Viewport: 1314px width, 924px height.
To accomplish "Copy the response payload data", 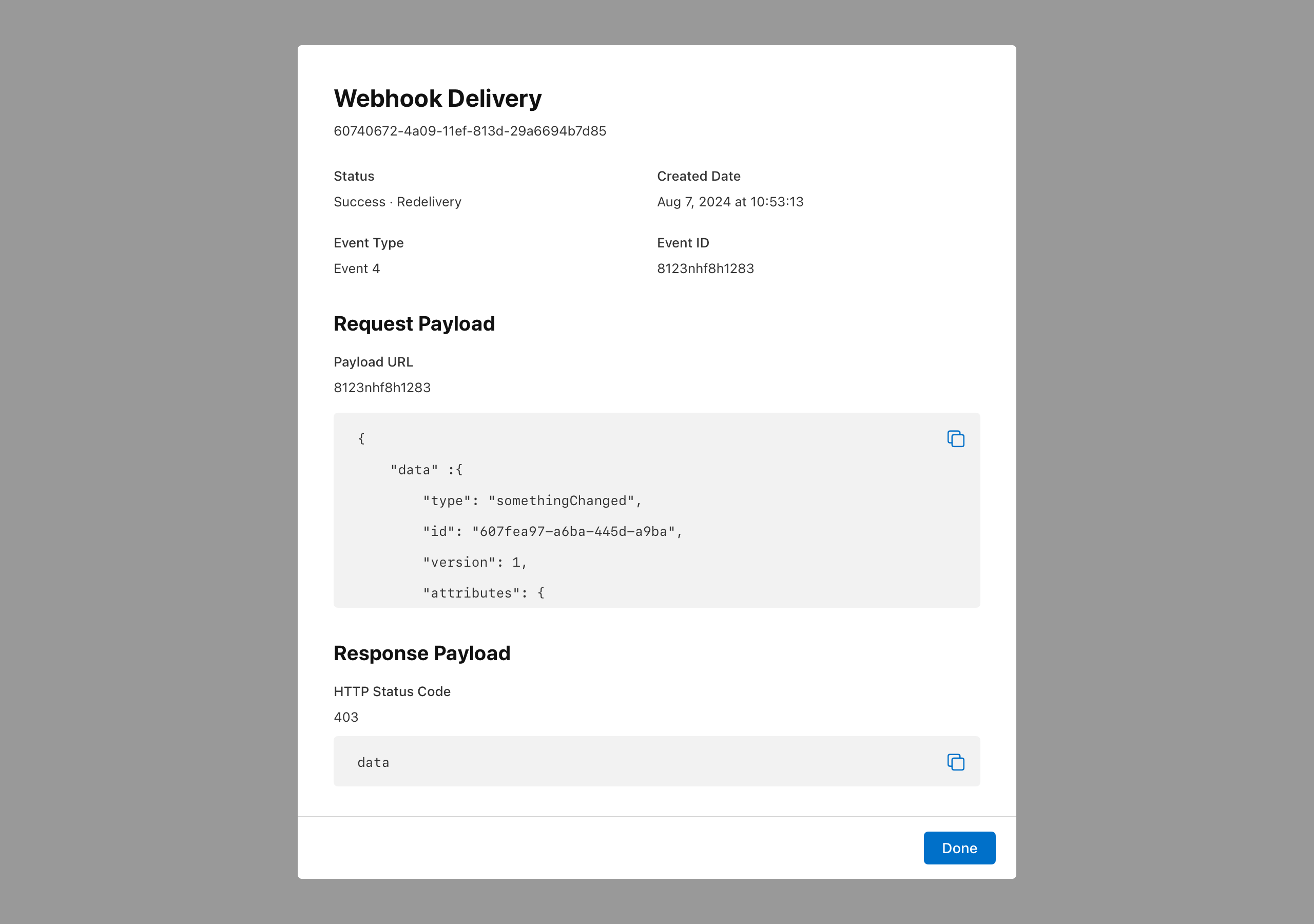I will [955, 762].
